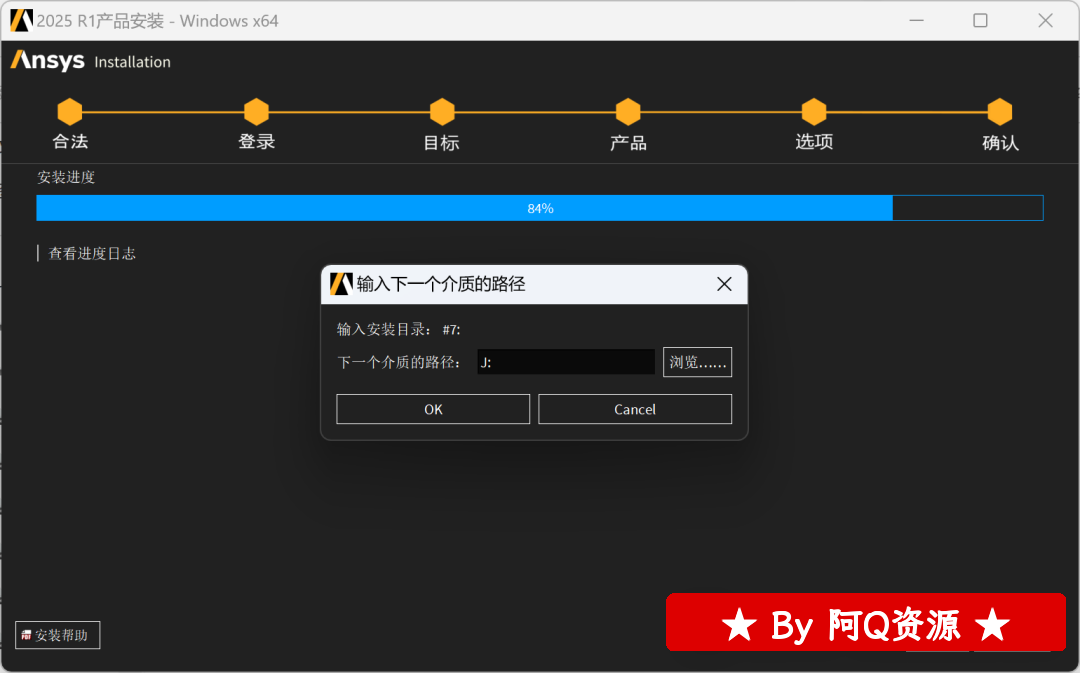
Task: Minimize the 2025 R1 installer window
Action: pos(916,21)
